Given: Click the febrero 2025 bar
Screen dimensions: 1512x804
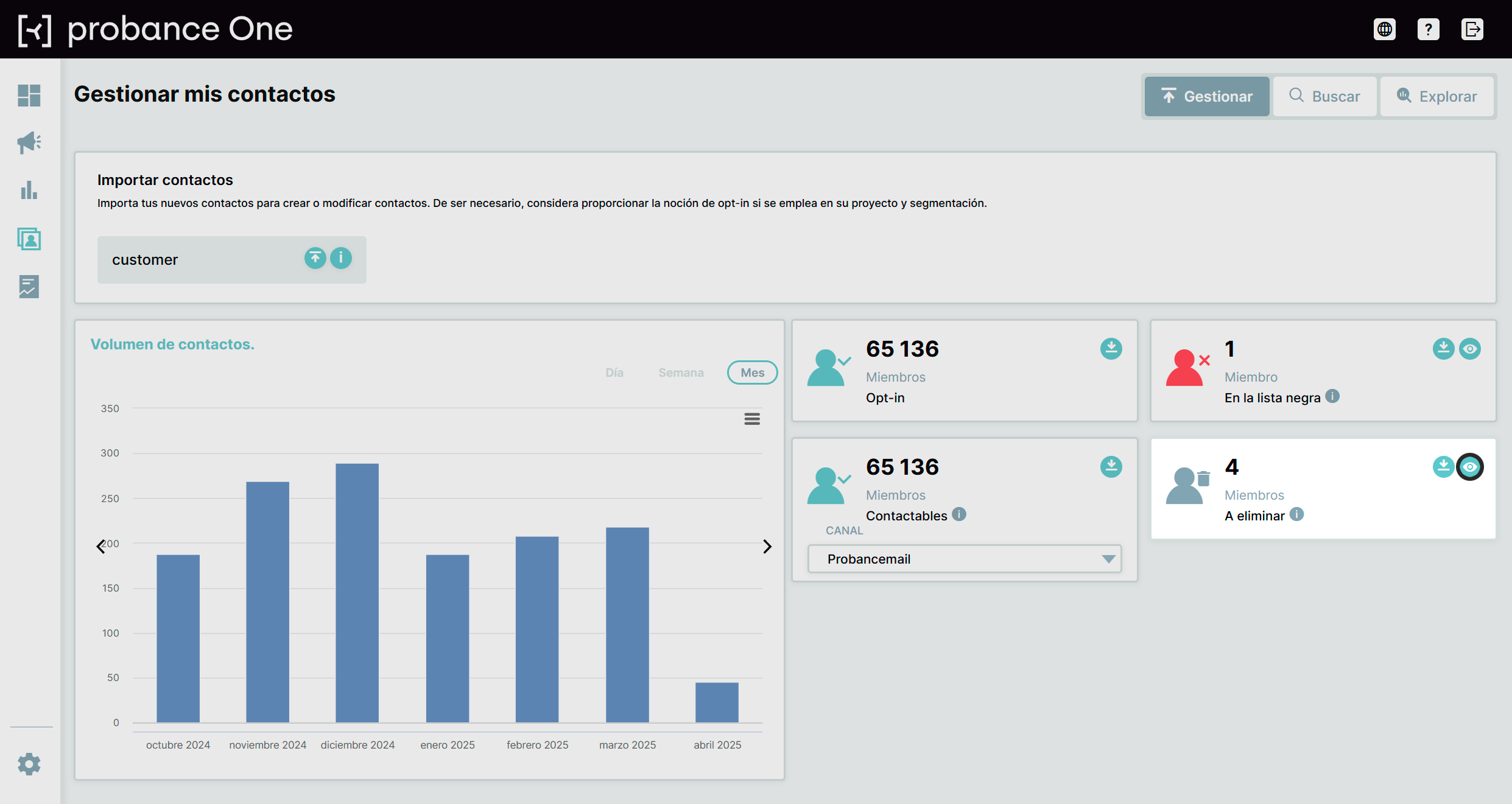Looking at the screenshot, I should (537, 629).
